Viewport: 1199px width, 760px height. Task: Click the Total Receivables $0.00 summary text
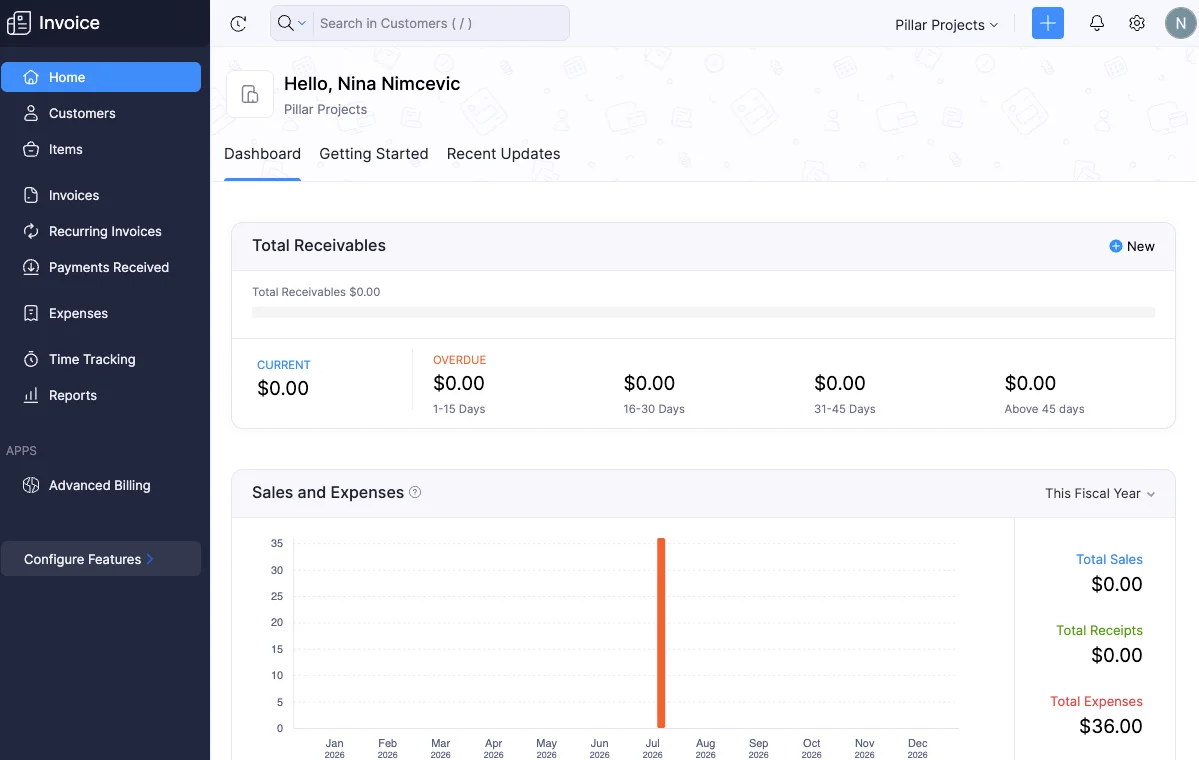(316, 291)
